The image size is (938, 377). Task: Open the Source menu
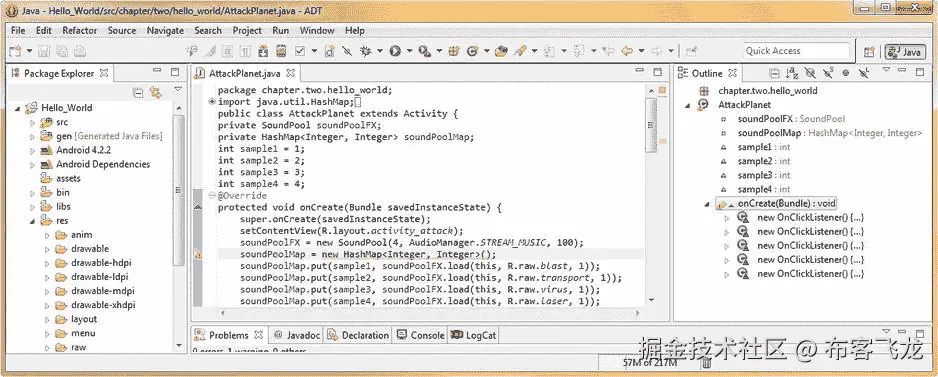click(x=122, y=31)
